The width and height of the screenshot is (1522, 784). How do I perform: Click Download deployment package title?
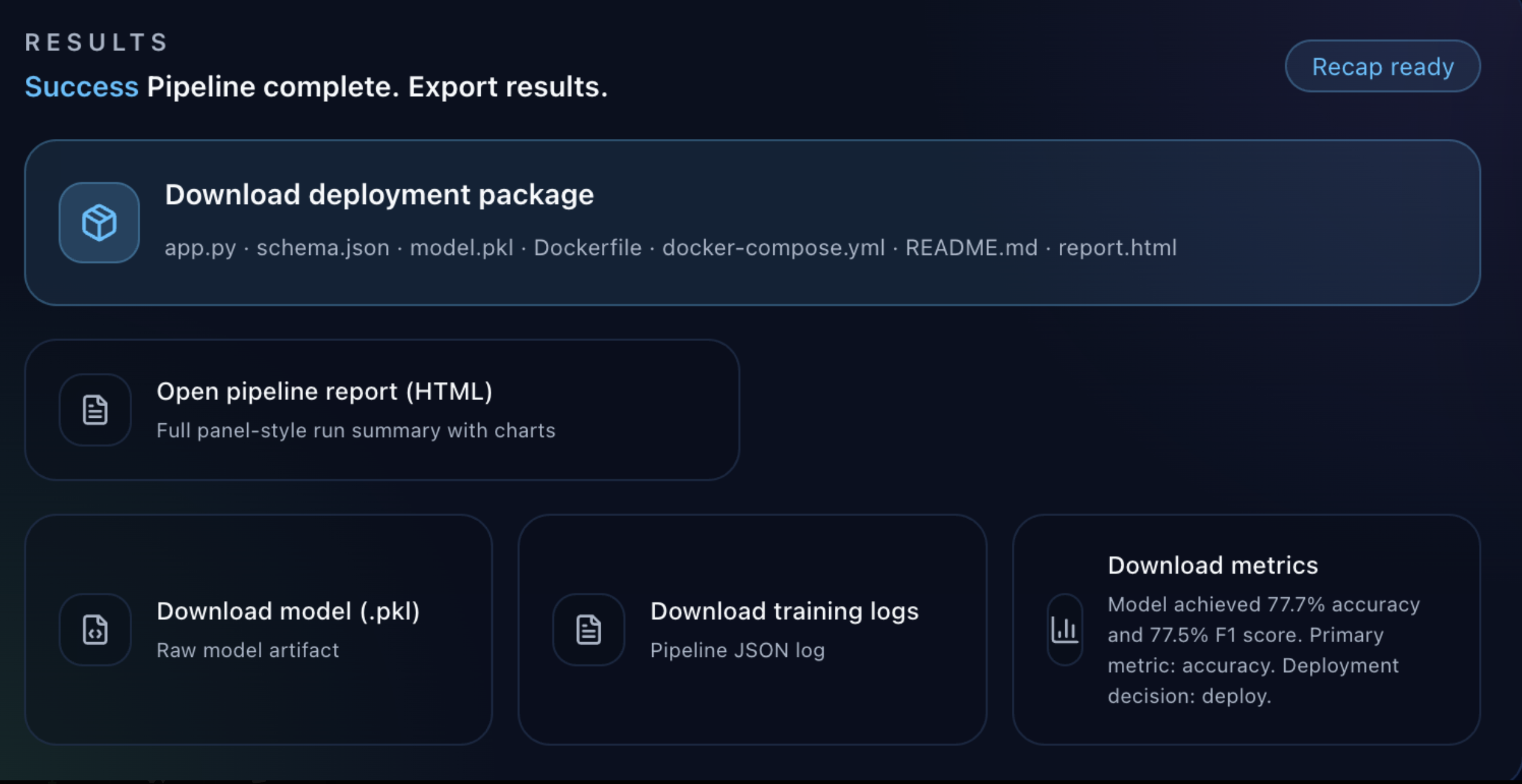coord(379,195)
